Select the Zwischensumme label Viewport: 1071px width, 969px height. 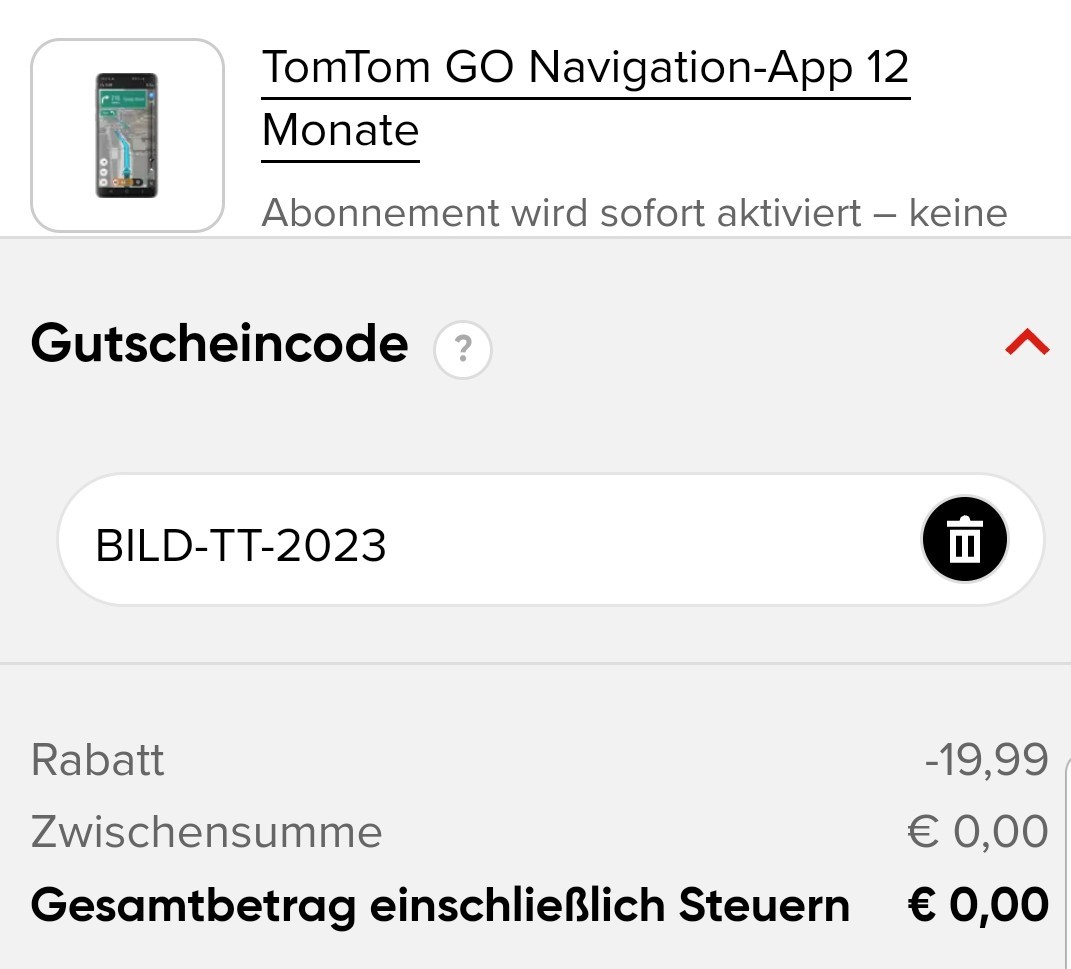pyautogui.click(x=206, y=832)
